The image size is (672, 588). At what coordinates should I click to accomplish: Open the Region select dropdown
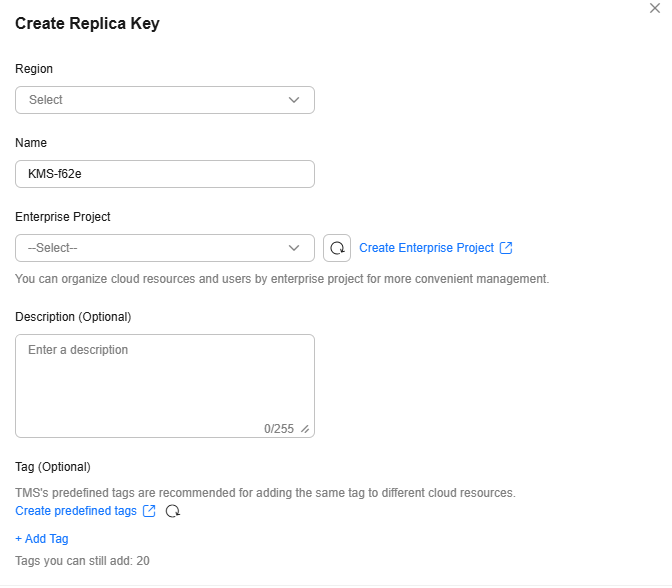(x=165, y=100)
